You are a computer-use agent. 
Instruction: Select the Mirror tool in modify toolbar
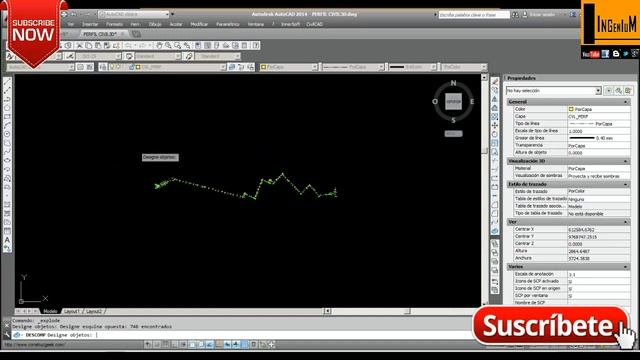coord(495,99)
